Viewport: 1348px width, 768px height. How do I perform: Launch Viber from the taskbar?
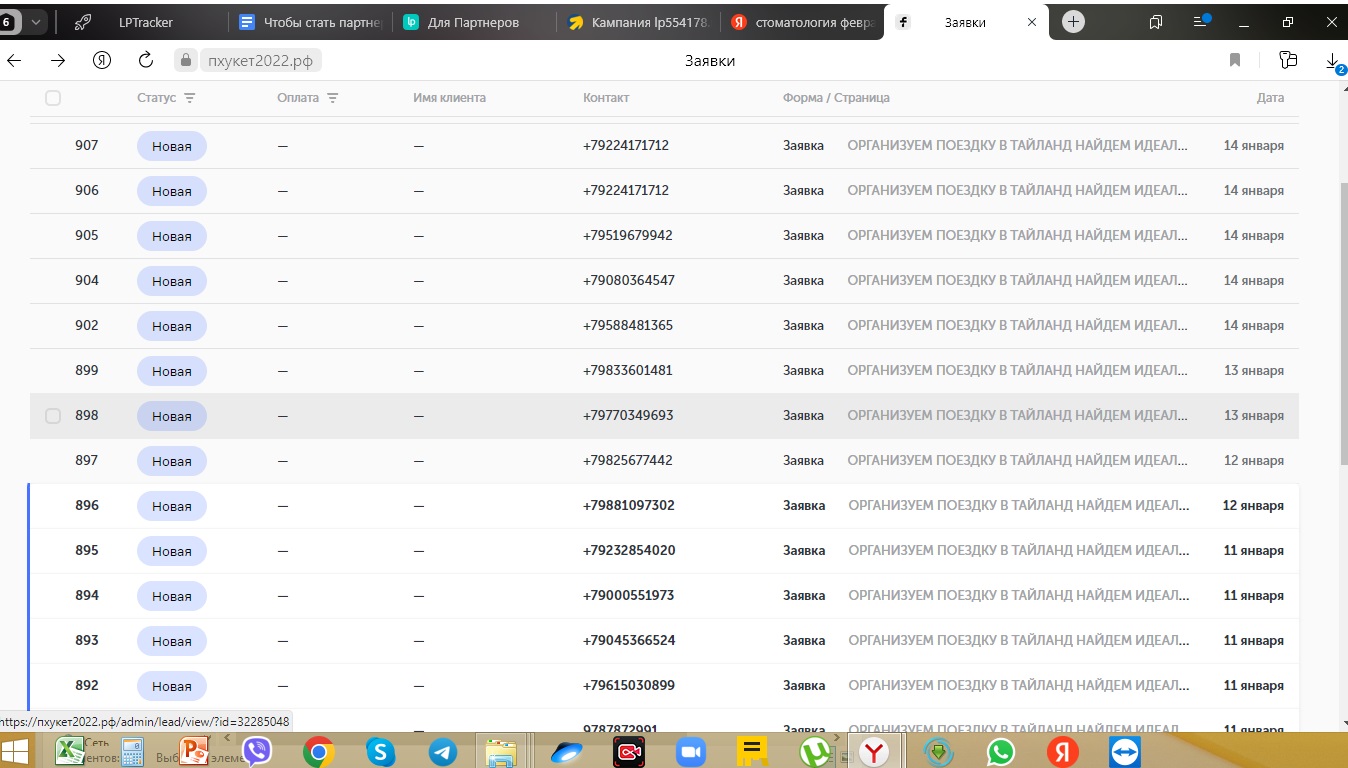[x=257, y=751]
